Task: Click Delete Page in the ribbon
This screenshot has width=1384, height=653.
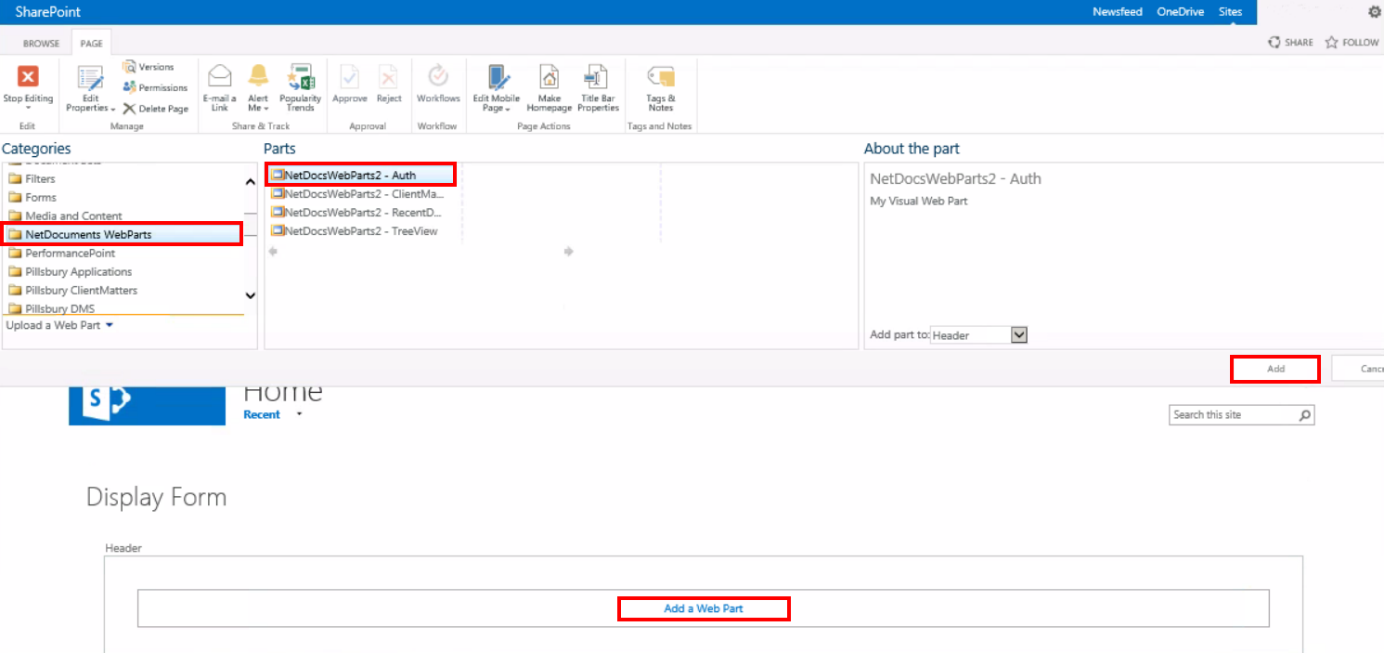Action: point(155,109)
